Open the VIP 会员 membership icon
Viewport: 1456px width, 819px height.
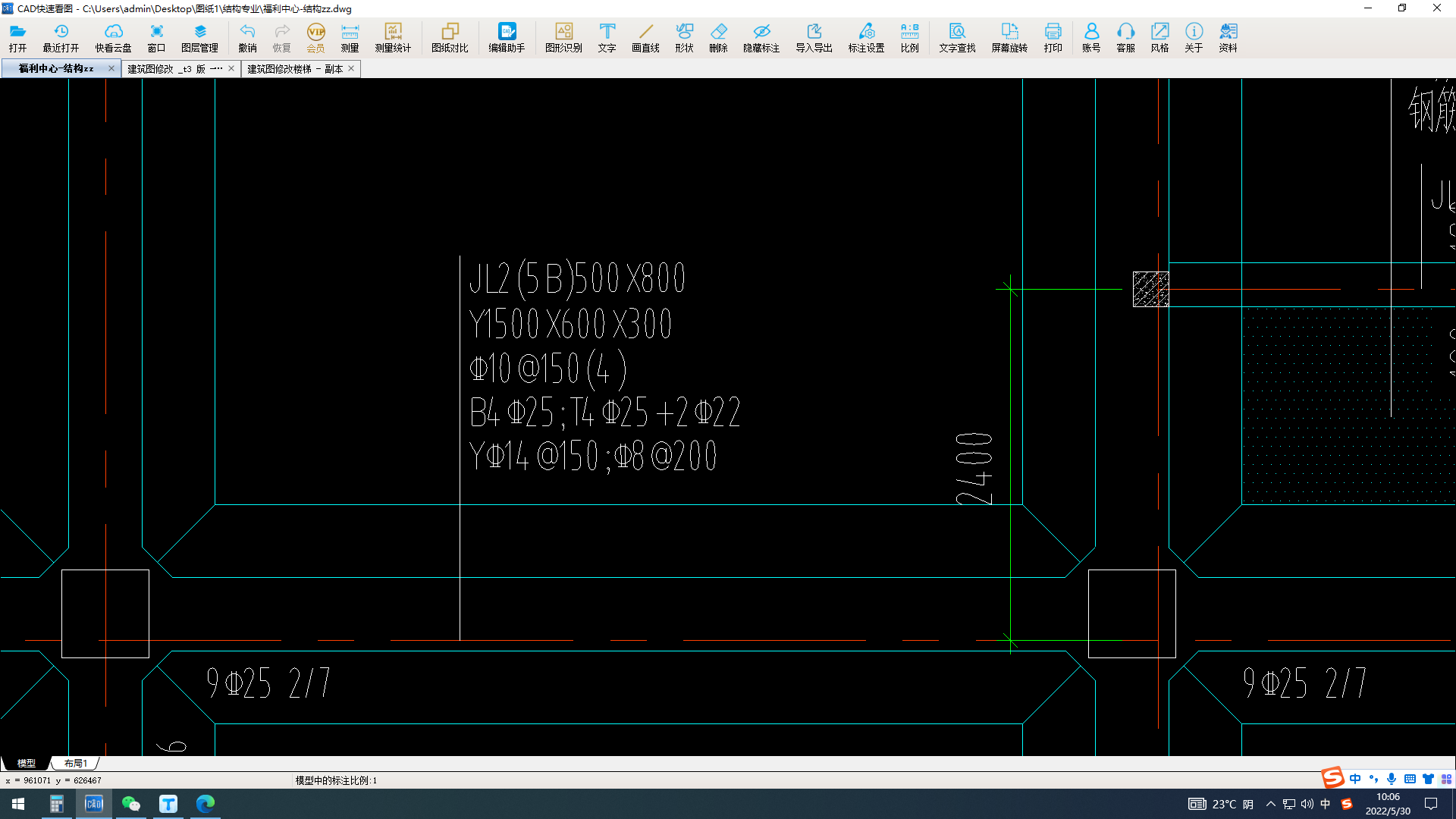pos(315,38)
